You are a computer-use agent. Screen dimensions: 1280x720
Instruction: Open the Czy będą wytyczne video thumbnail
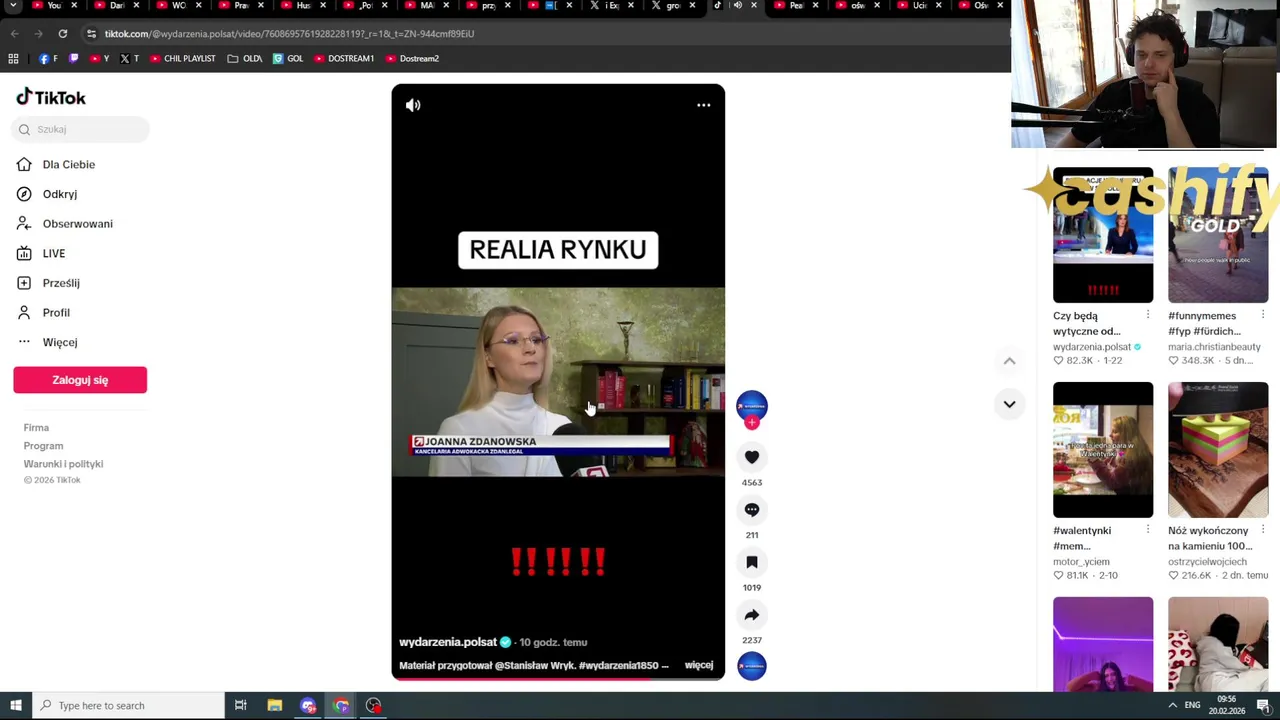coord(1103,235)
